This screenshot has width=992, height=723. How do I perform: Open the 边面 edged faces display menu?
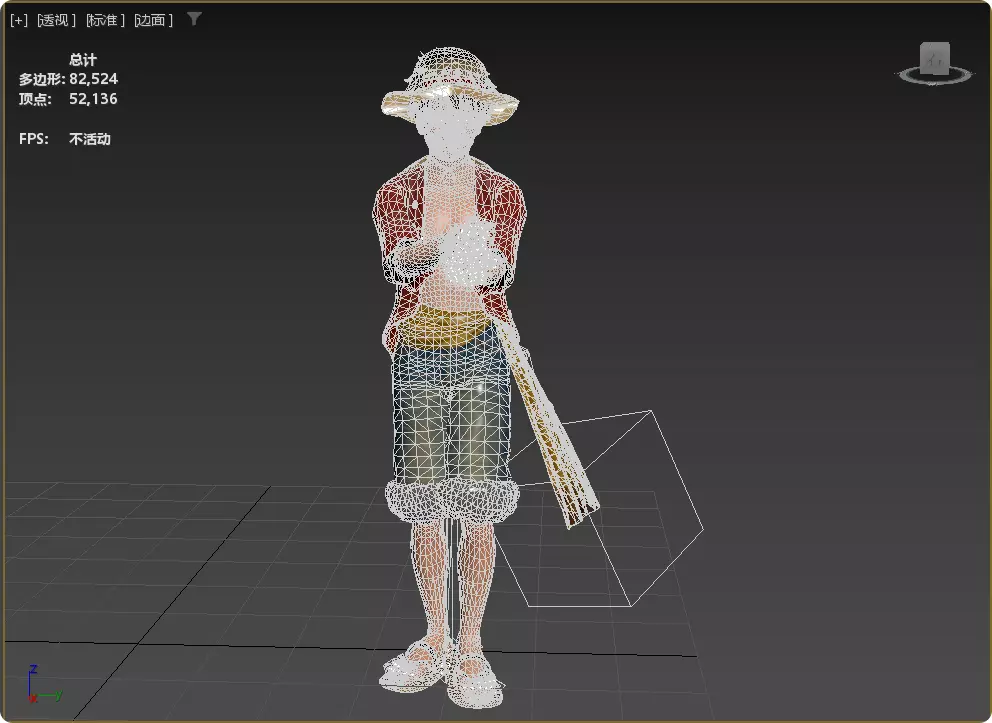click(153, 20)
